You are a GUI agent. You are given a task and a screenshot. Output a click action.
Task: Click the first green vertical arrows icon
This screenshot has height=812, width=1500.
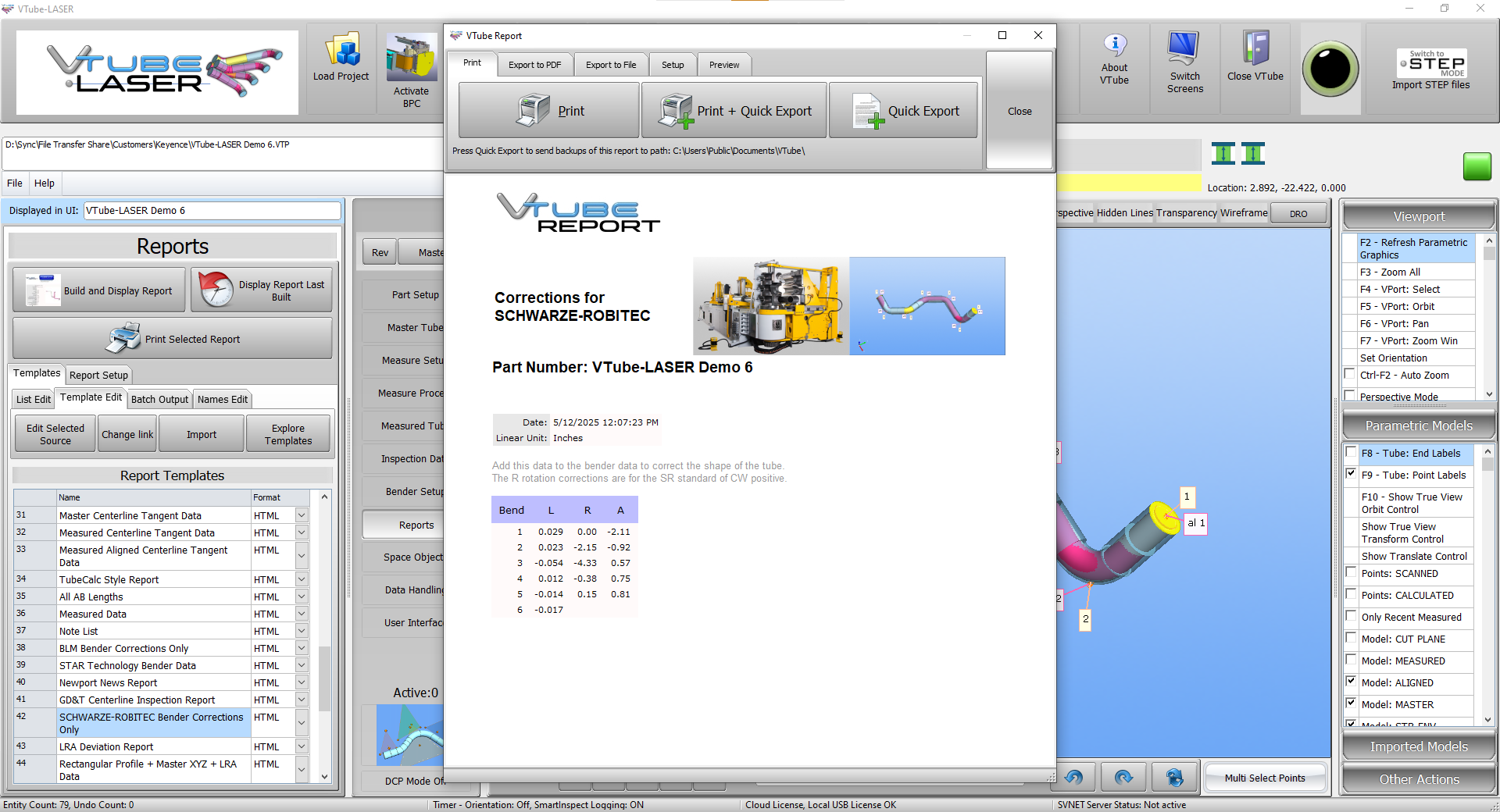[1223, 154]
